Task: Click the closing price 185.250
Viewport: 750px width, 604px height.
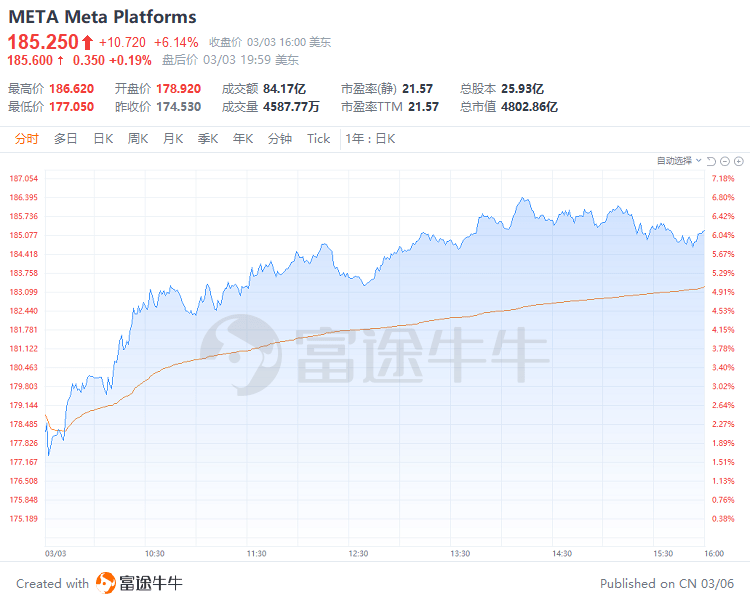Action: pyautogui.click(x=43, y=42)
